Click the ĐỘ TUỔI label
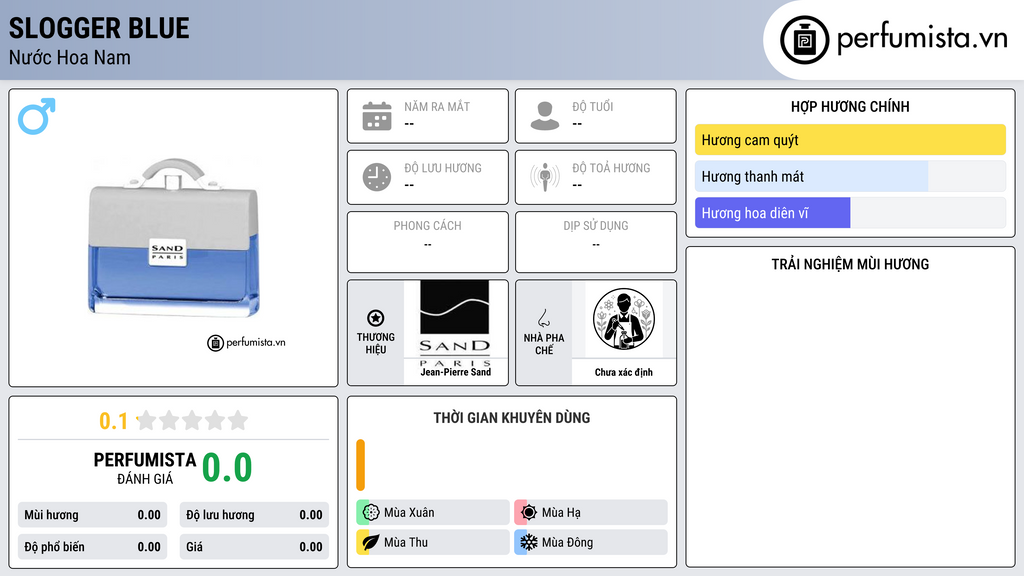 593,106
